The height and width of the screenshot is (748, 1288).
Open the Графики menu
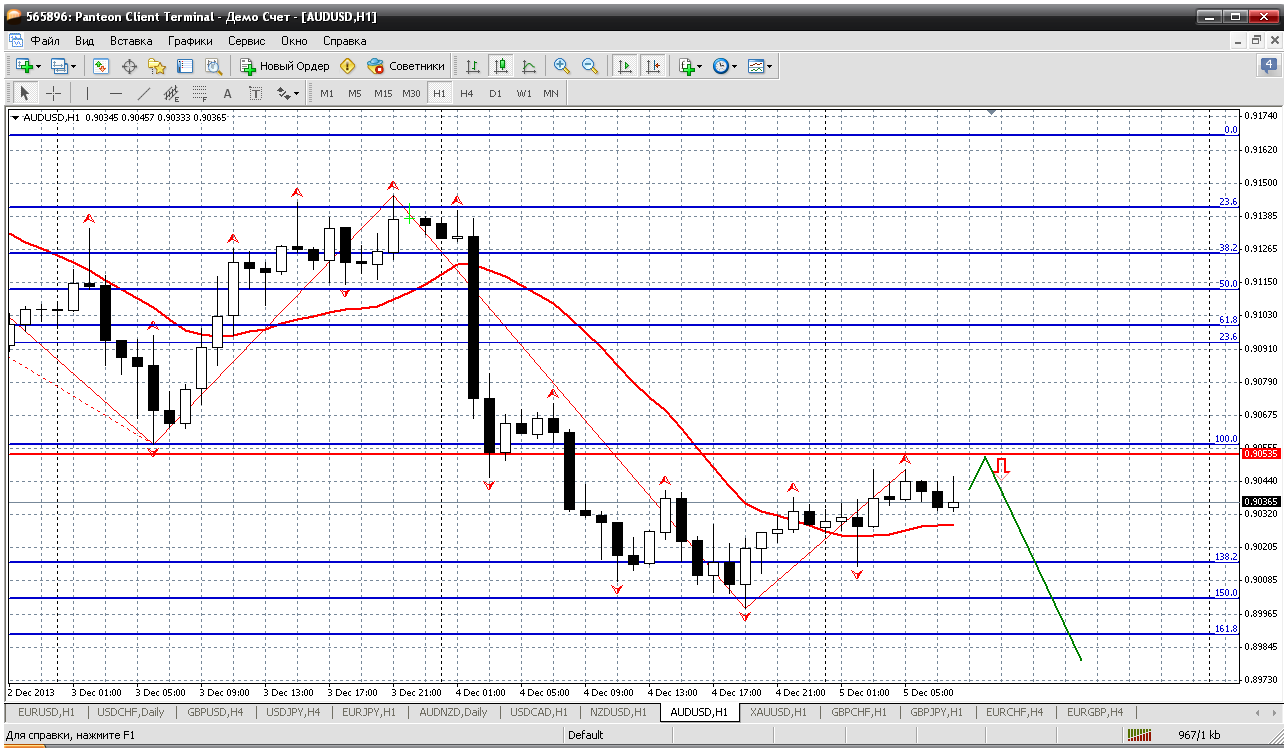(190, 41)
